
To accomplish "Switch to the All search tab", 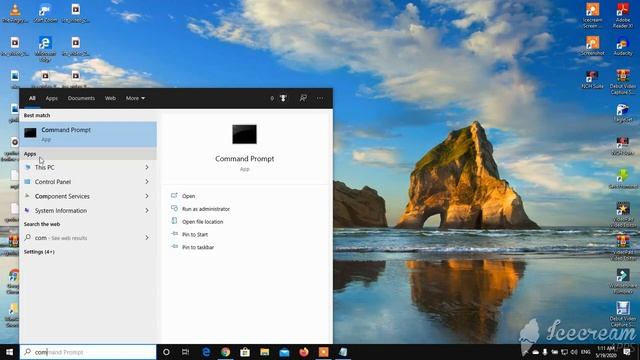I will [x=32, y=98].
